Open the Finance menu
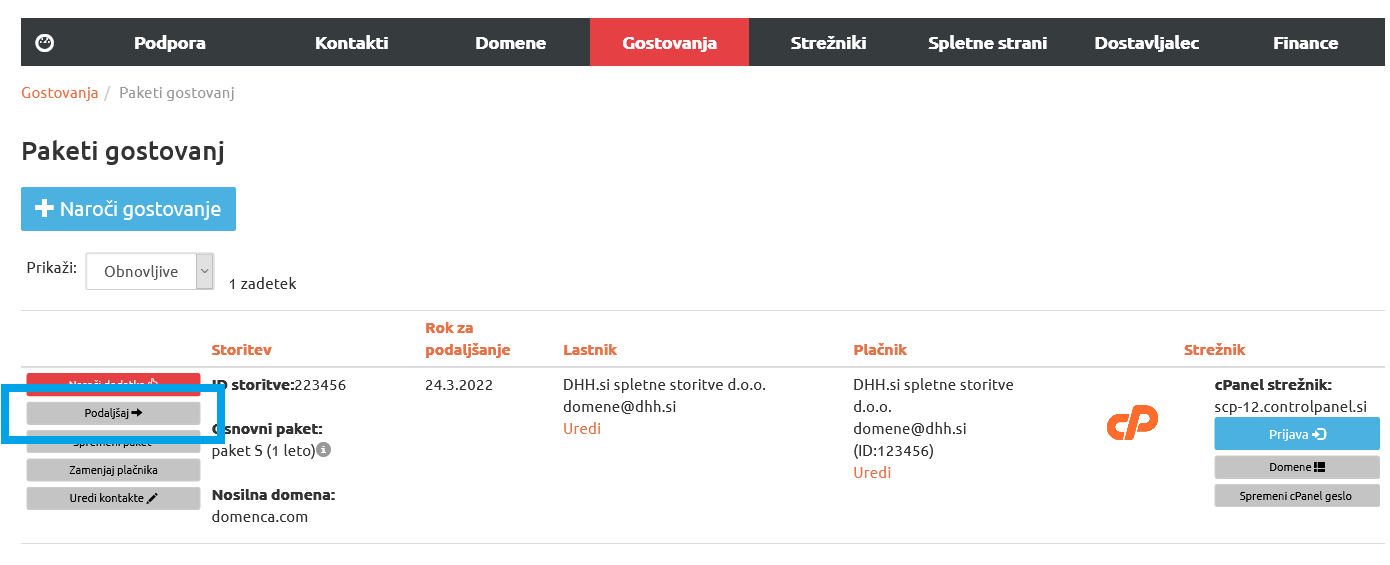This screenshot has width=1390, height=565. tap(1305, 43)
